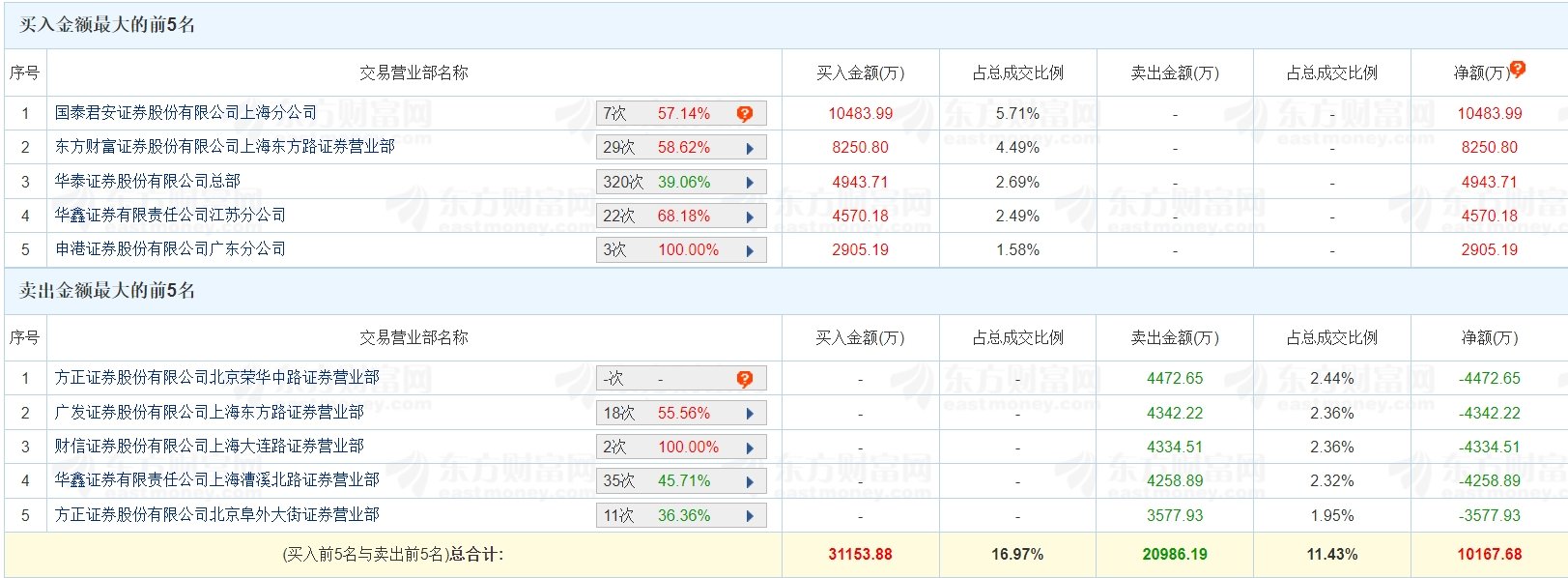
Task: Click the total share 11.43%
Action: click(1332, 555)
